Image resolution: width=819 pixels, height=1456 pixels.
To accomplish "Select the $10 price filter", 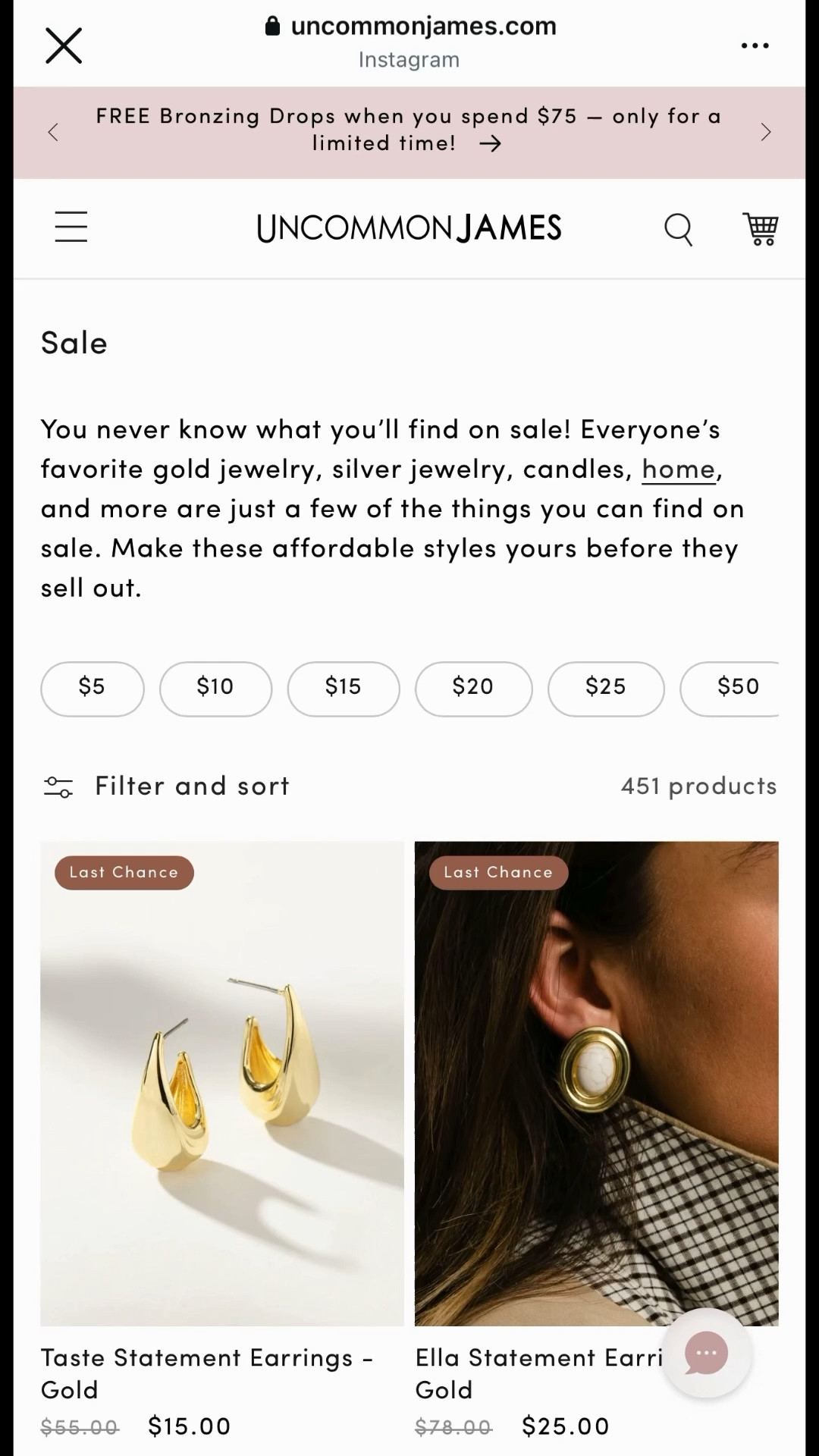I will [x=215, y=688].
